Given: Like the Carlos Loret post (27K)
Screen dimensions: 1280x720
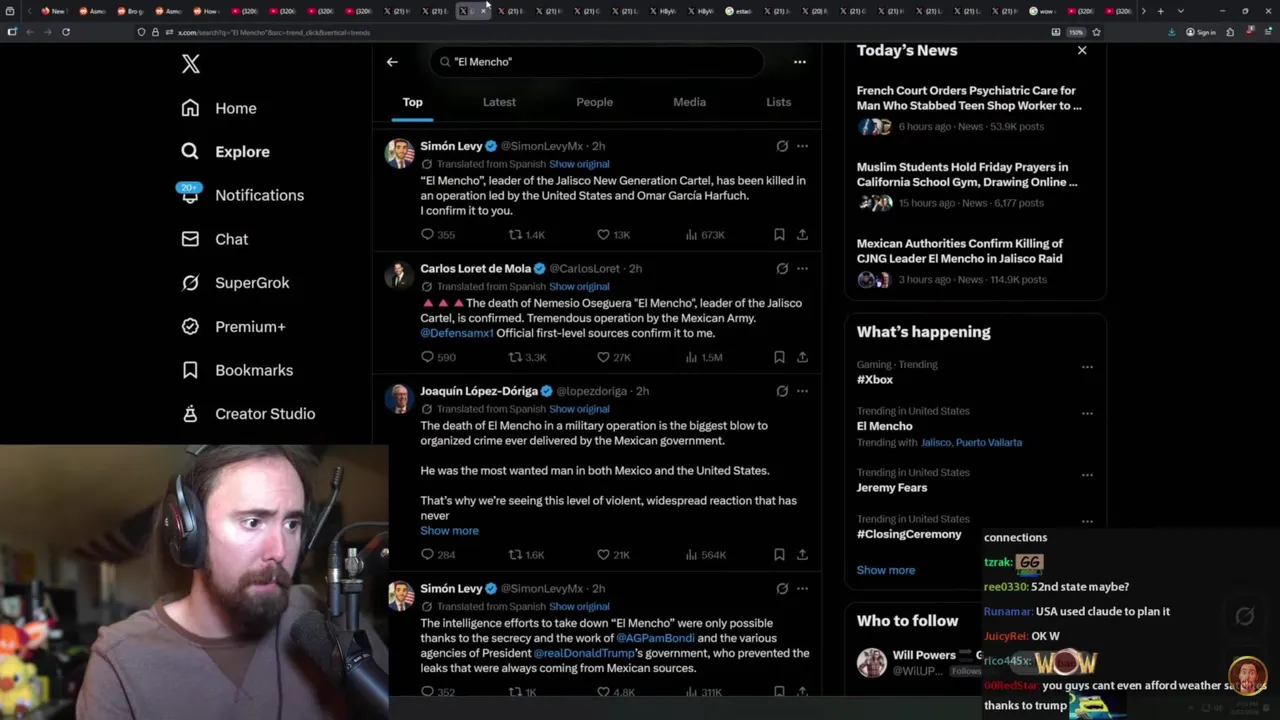Looking at the screenshot, I should coord(613,357).
